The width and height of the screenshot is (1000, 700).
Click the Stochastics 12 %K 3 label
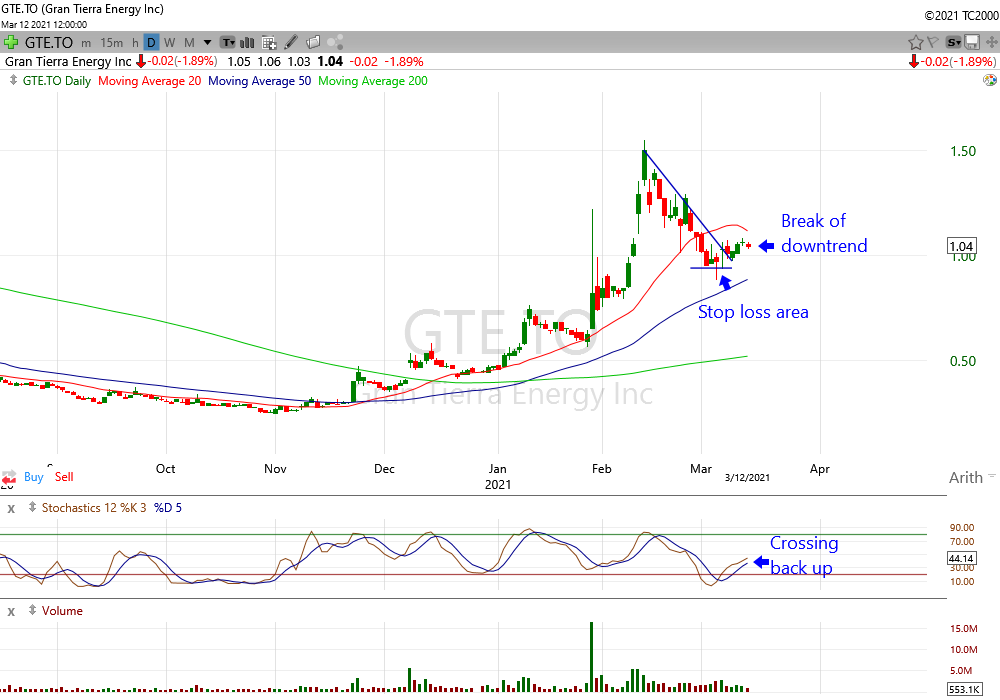coord(94,508)
